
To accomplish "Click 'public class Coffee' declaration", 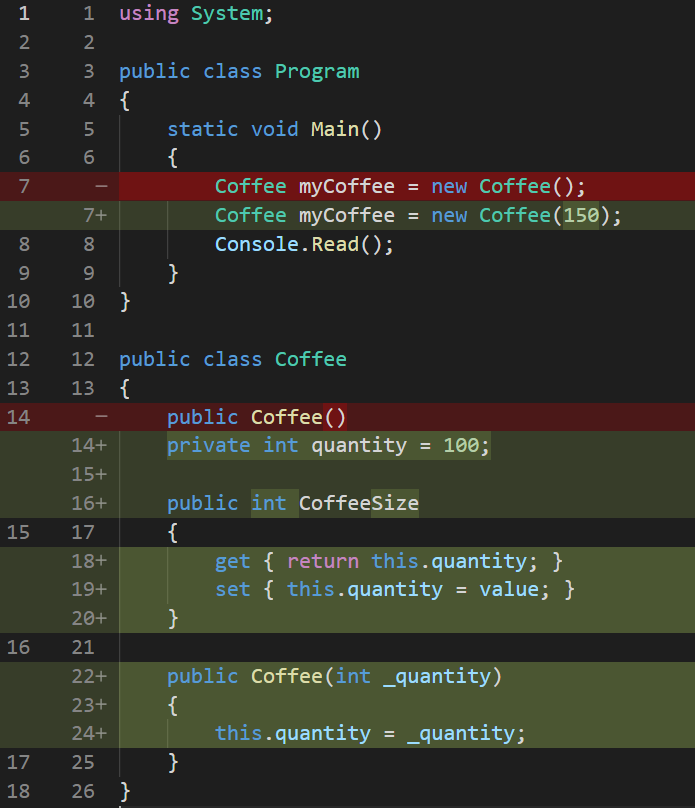I will [233, 360].
